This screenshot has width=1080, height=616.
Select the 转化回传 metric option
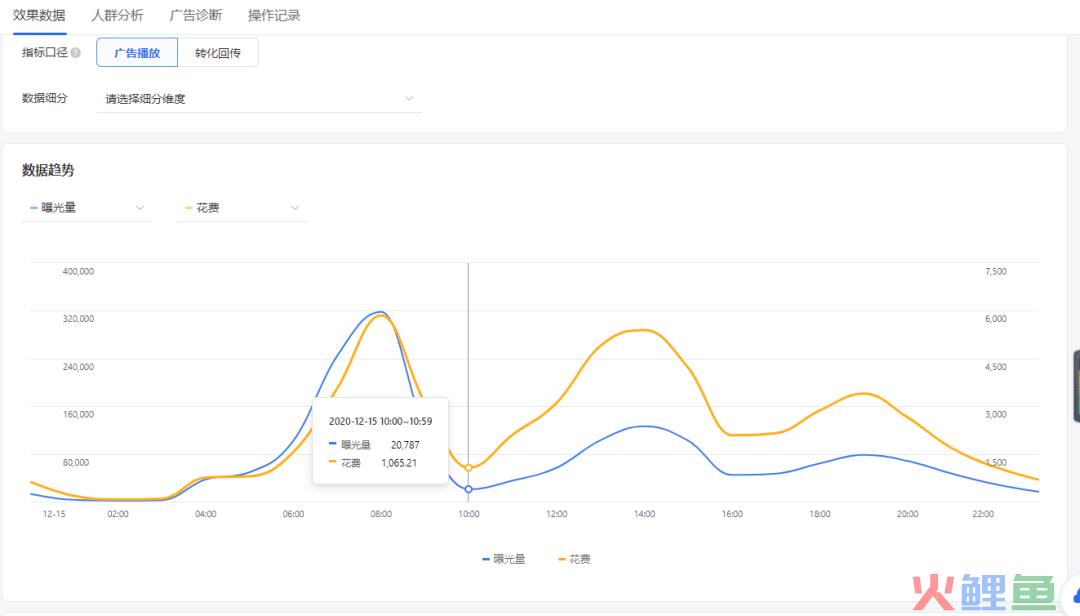pyautogui.click(x=218, y=52)
